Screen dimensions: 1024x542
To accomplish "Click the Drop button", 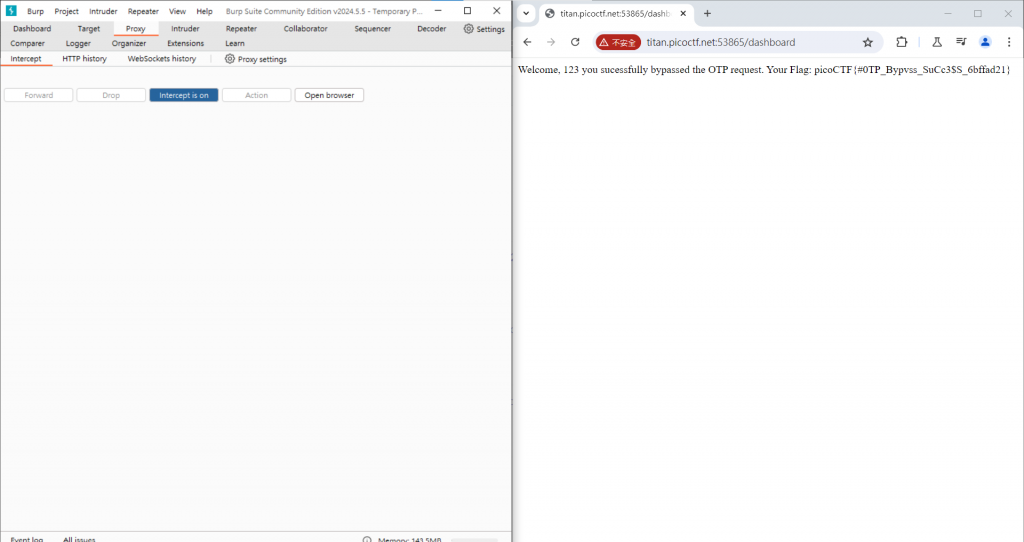I will point(111,95).
